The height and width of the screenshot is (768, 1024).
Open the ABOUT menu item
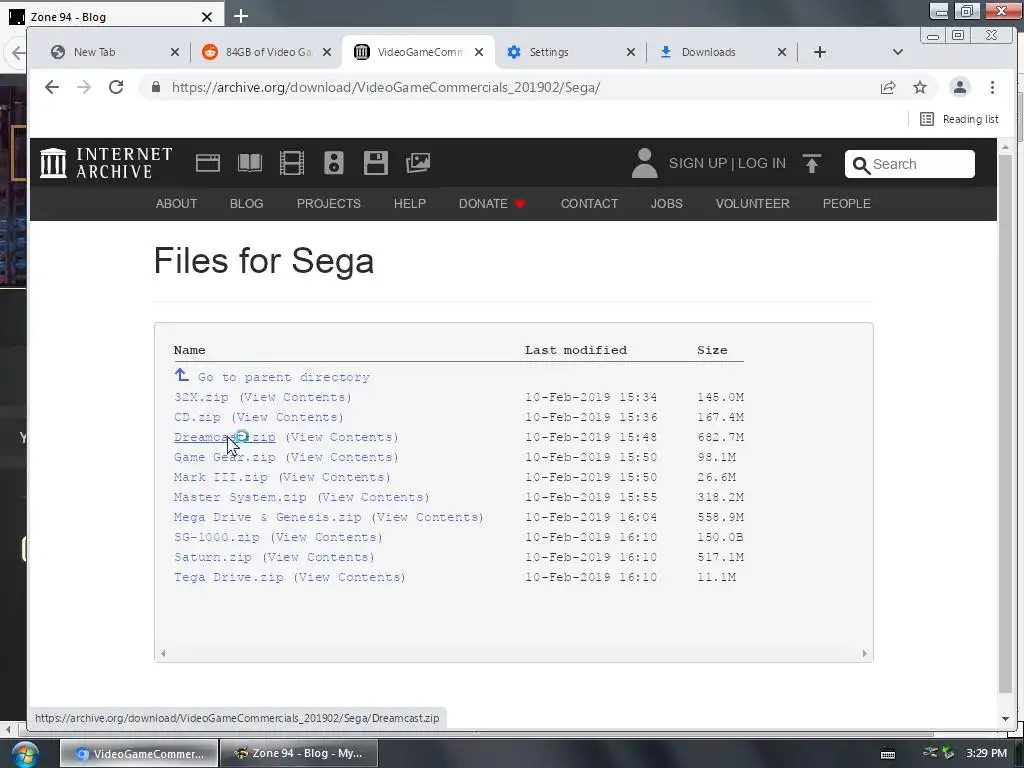pyautogui.click(x=176, y=203)
